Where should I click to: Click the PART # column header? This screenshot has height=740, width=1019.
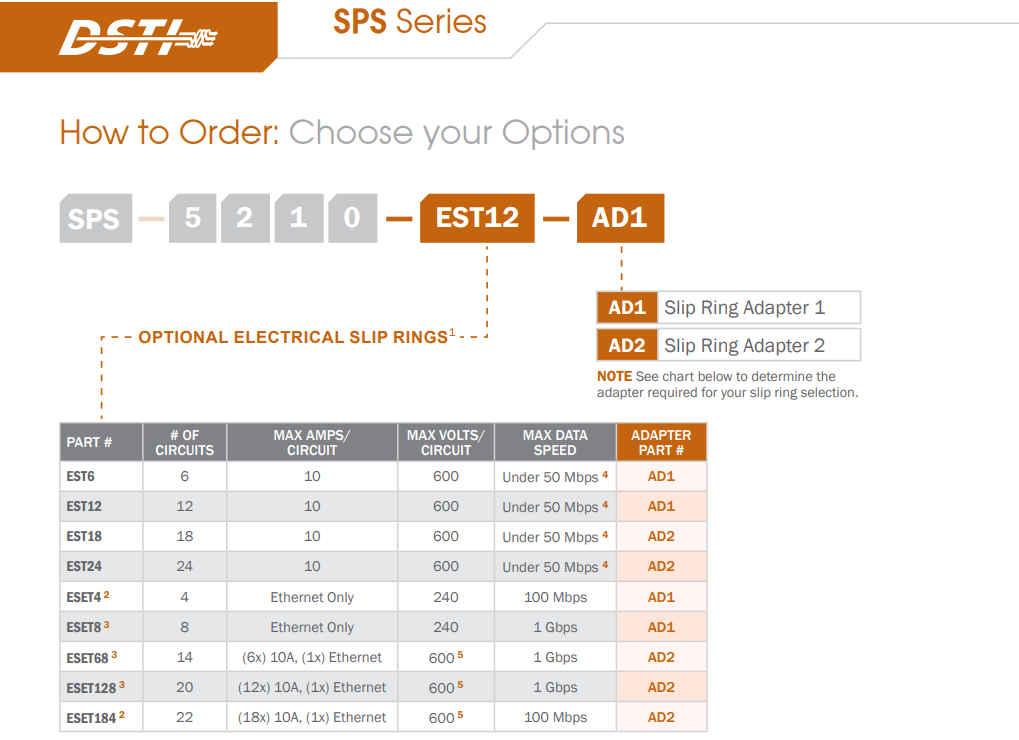point(101,442)
